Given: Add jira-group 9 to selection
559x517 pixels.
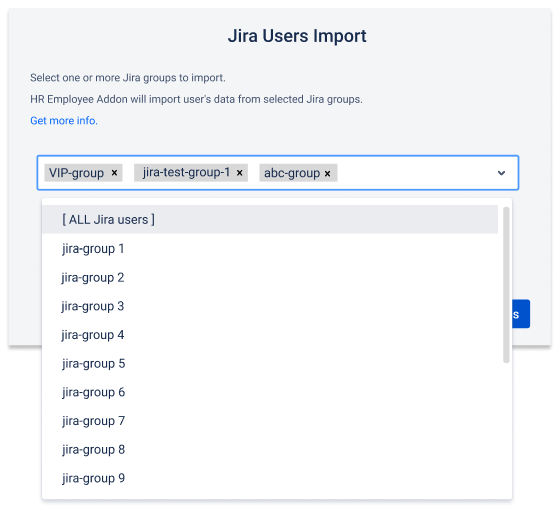Looking at the screenshot, I should click(270, 478).
